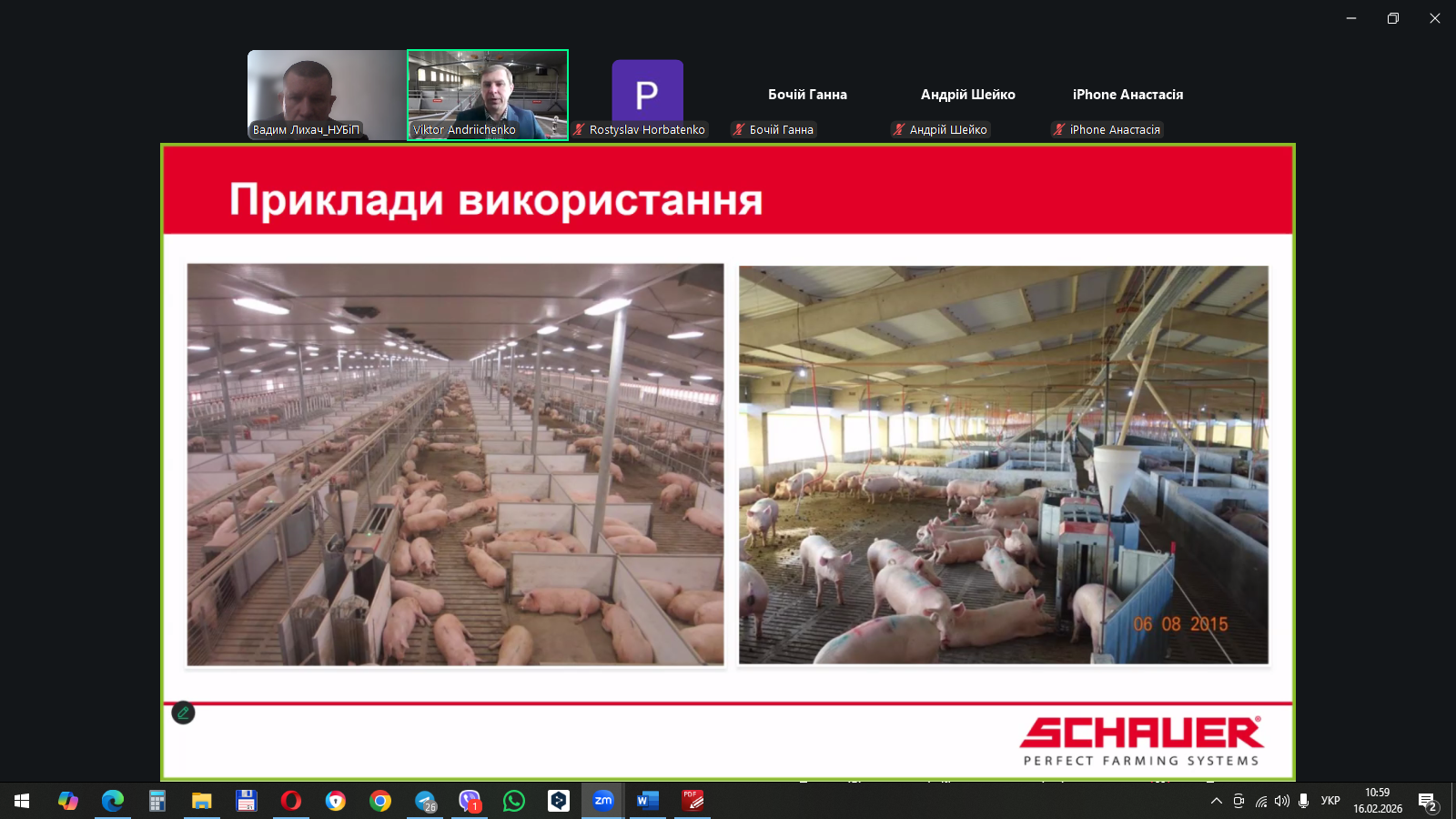
Task: Minimize the Zoom meeting window
Action: pos(1351,18)
